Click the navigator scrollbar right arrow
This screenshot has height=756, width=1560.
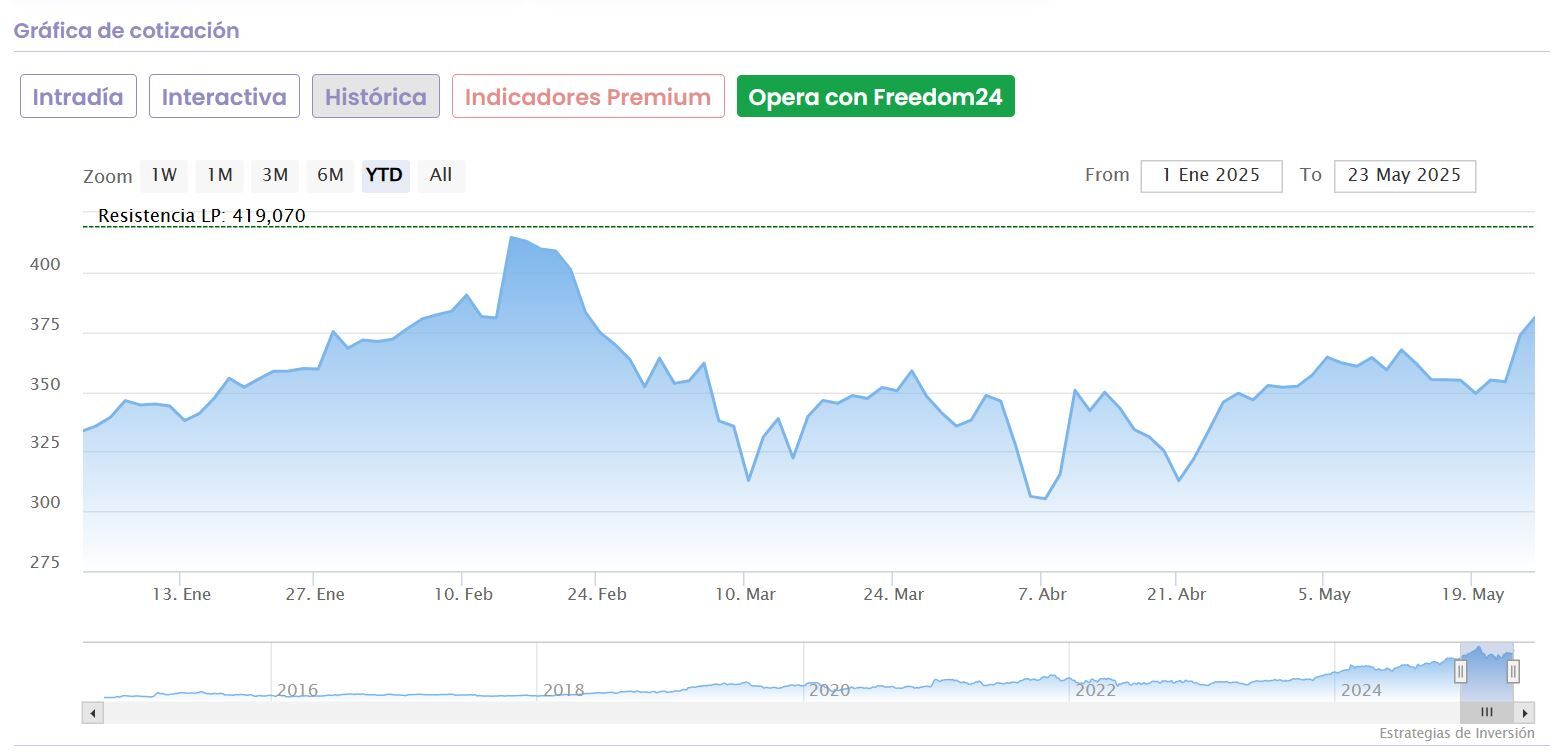(1524, 713)
